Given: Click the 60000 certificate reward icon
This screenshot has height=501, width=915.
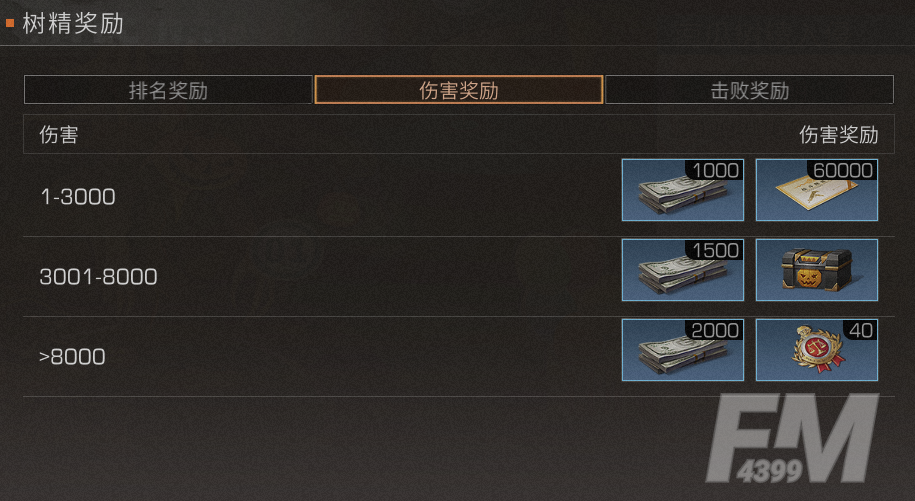Looking at the screenshot, I should click(817, 190).
